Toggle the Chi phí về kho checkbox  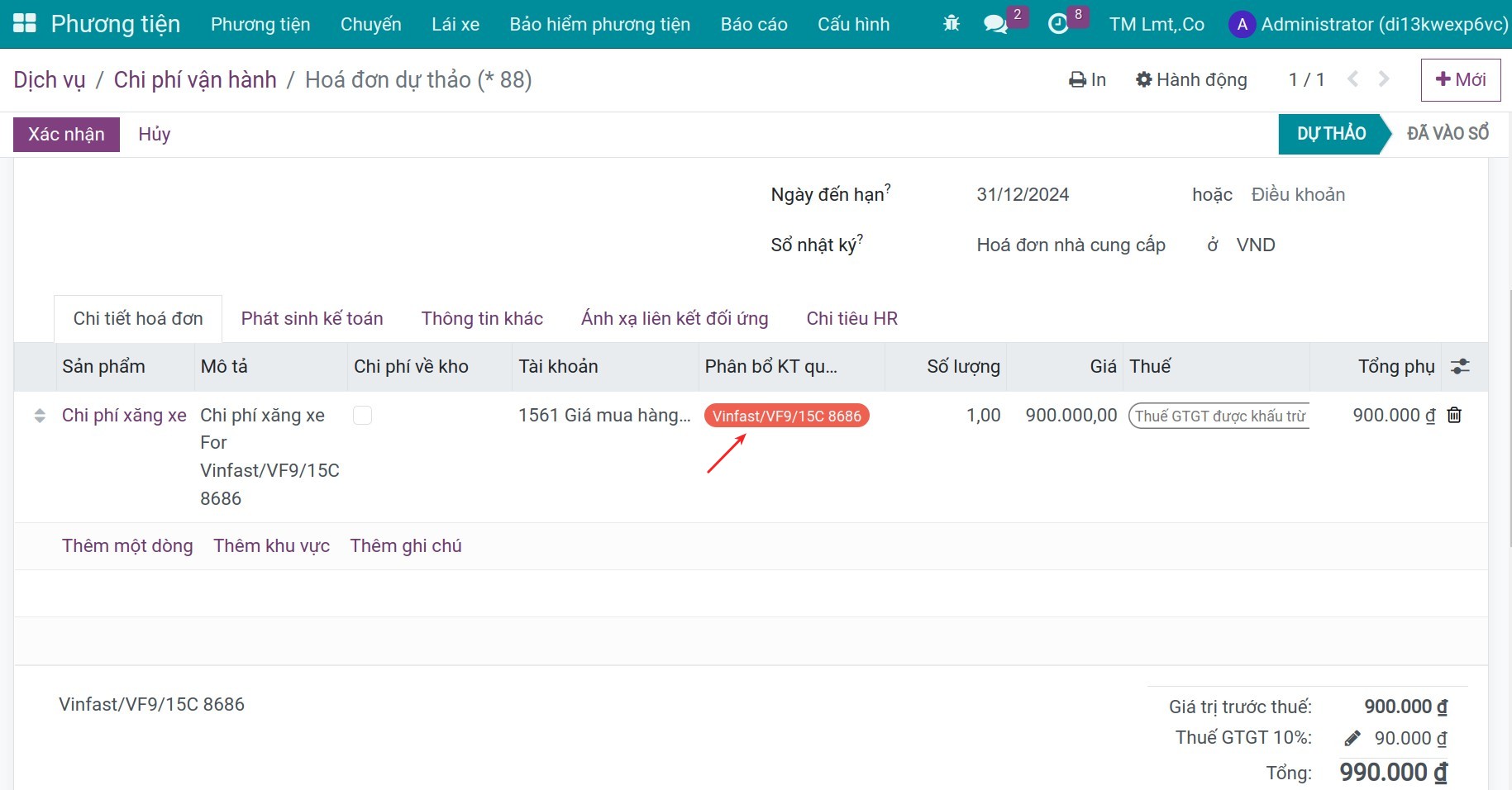point(362,415)
